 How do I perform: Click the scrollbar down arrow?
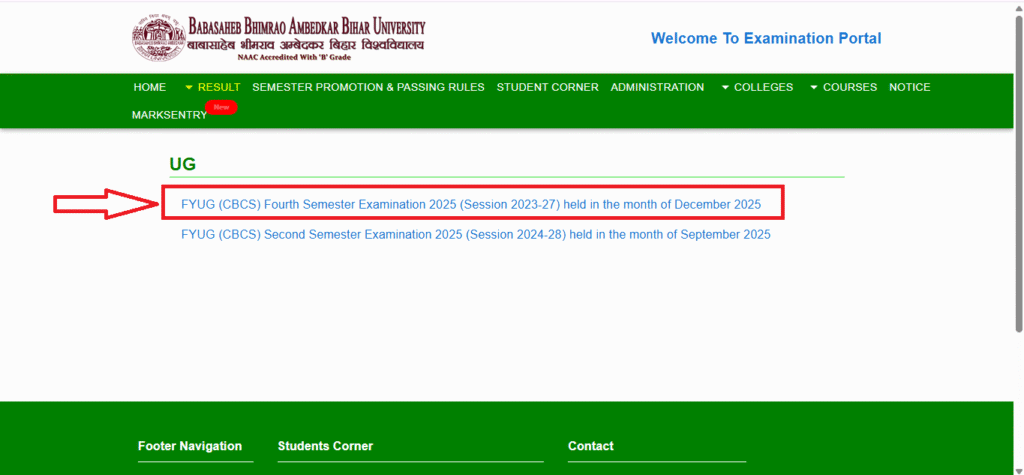(x=1019, y=470)
